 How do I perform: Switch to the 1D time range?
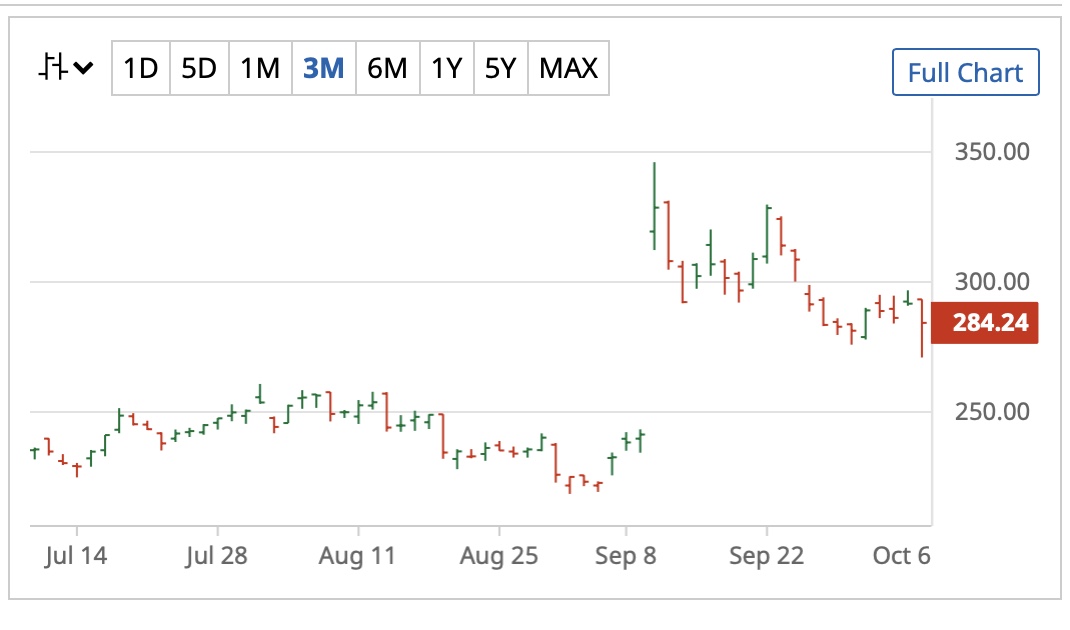(141, 68)
